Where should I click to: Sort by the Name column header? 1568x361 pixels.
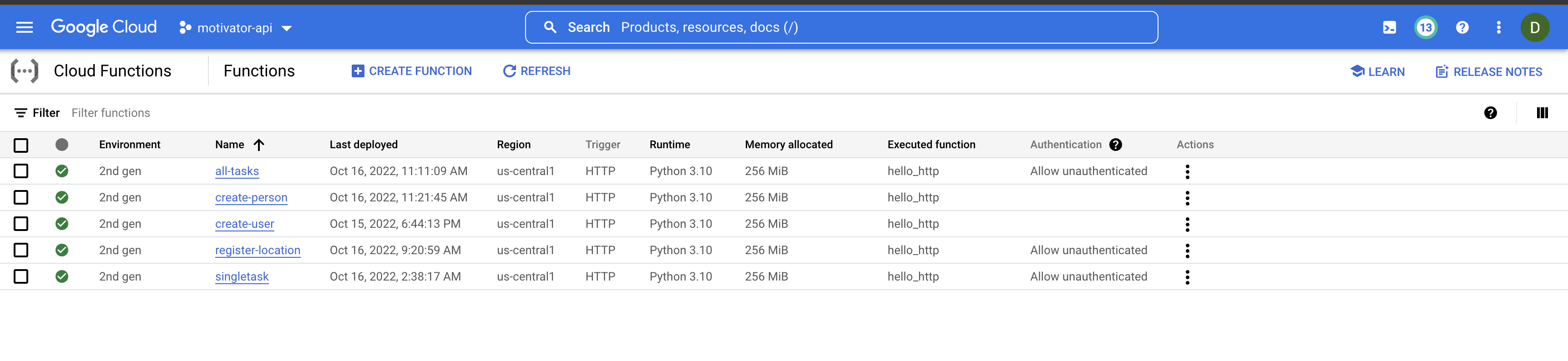click(229, 145)
